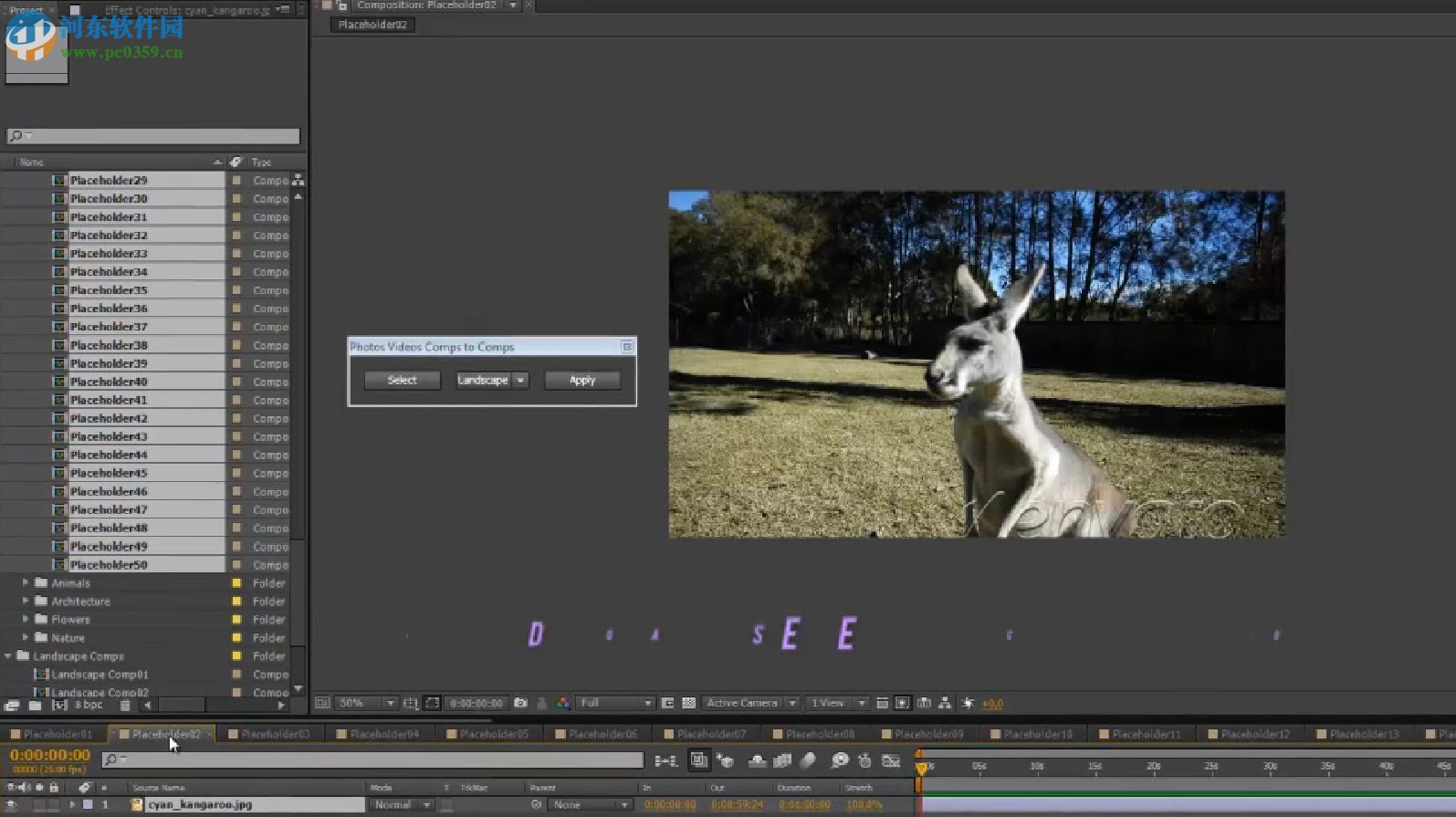Collapse the Landscape Comps folder
The height and width of the screenshot is (817, 1456).
pyautogui.click(x=8, y=655)
